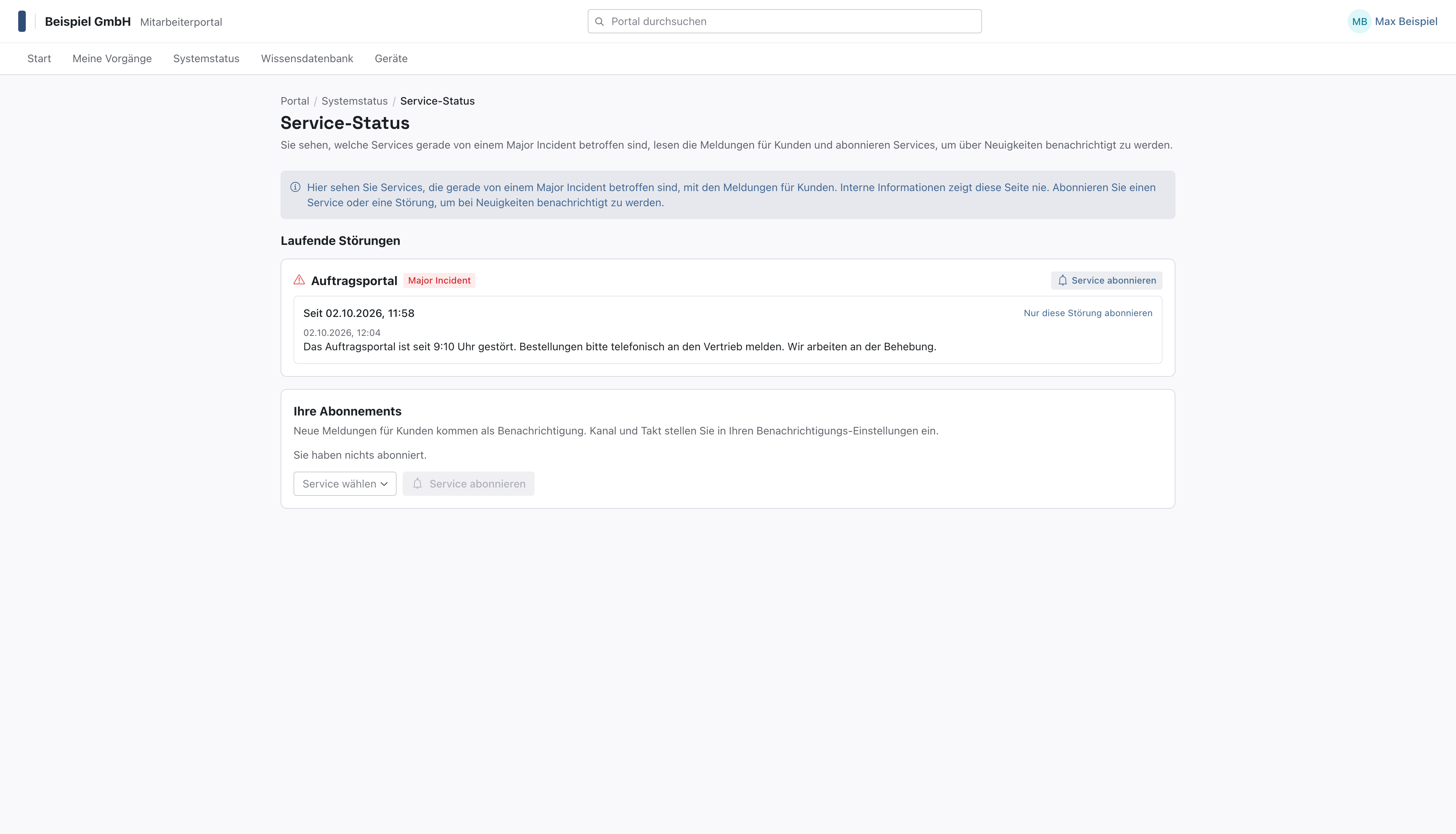The height and width of the screenshot is (834, 1456).
Task: Click the Major Incident badge
Action: tap(439, 281)
